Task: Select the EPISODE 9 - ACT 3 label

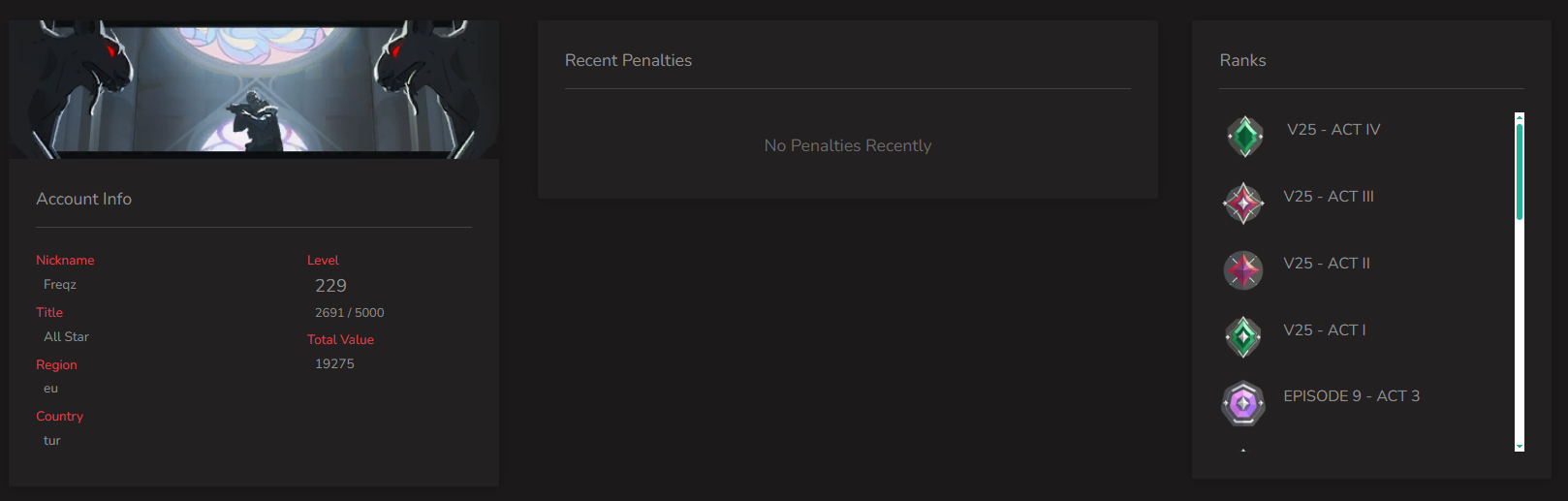Action: pos(1351,396)
